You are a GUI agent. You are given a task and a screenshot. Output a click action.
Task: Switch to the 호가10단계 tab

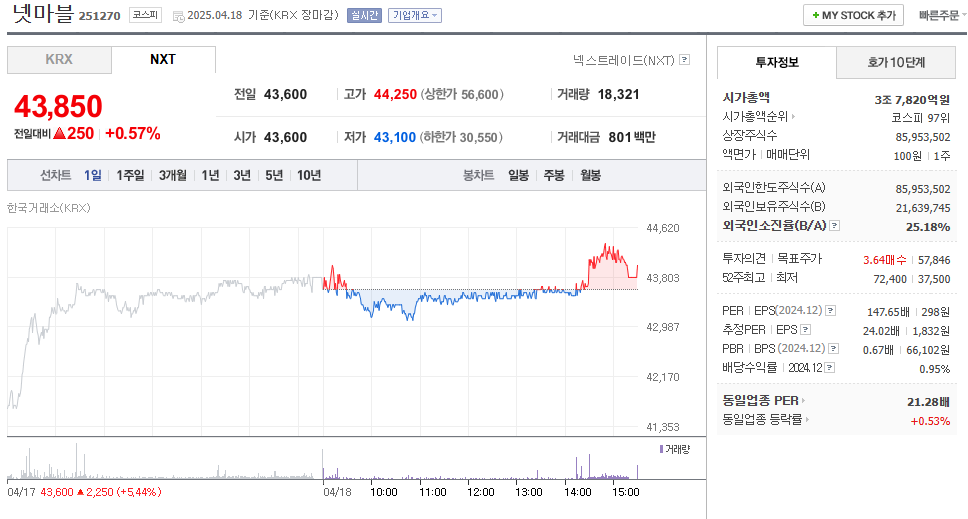896,62
